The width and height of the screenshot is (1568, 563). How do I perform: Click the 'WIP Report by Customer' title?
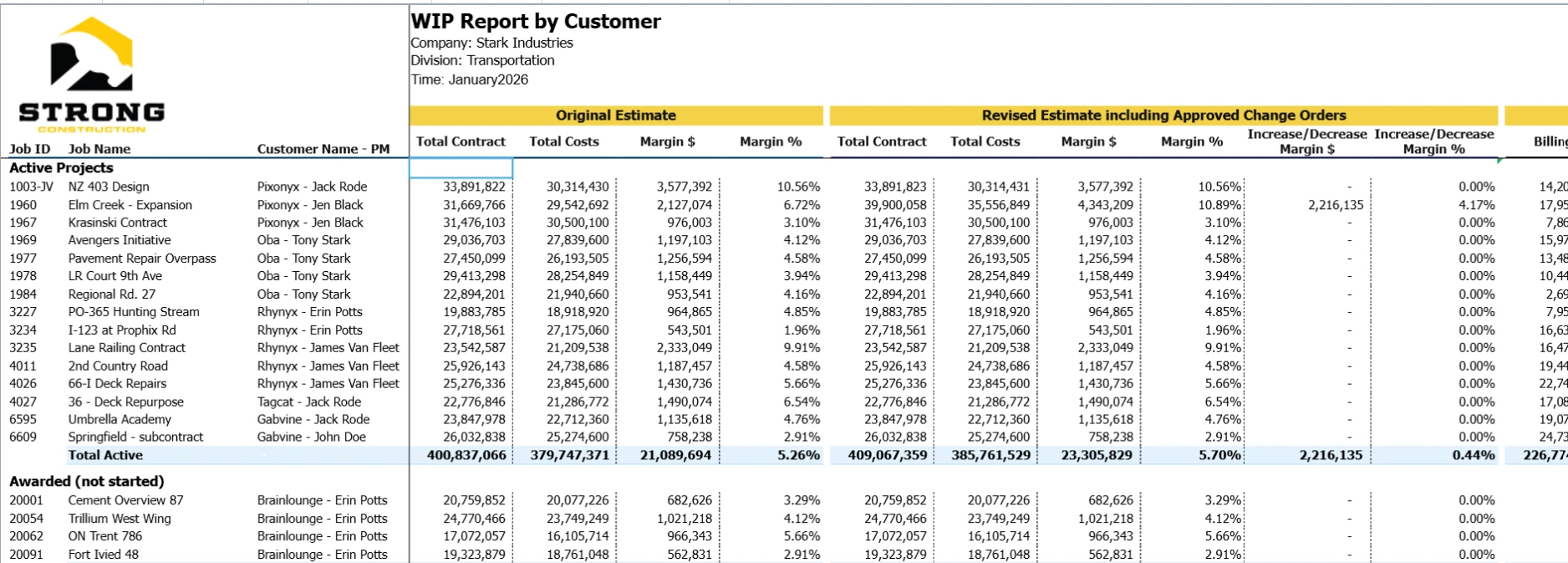(536, 22)
